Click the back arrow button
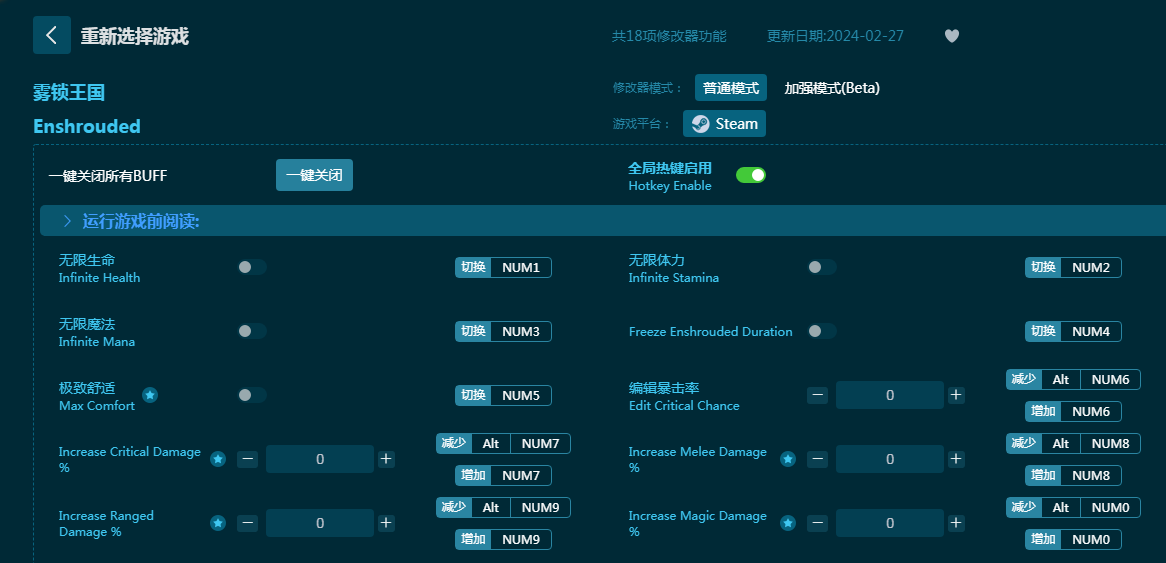Screen dimensions: 1166x563 tap(51, 35)
